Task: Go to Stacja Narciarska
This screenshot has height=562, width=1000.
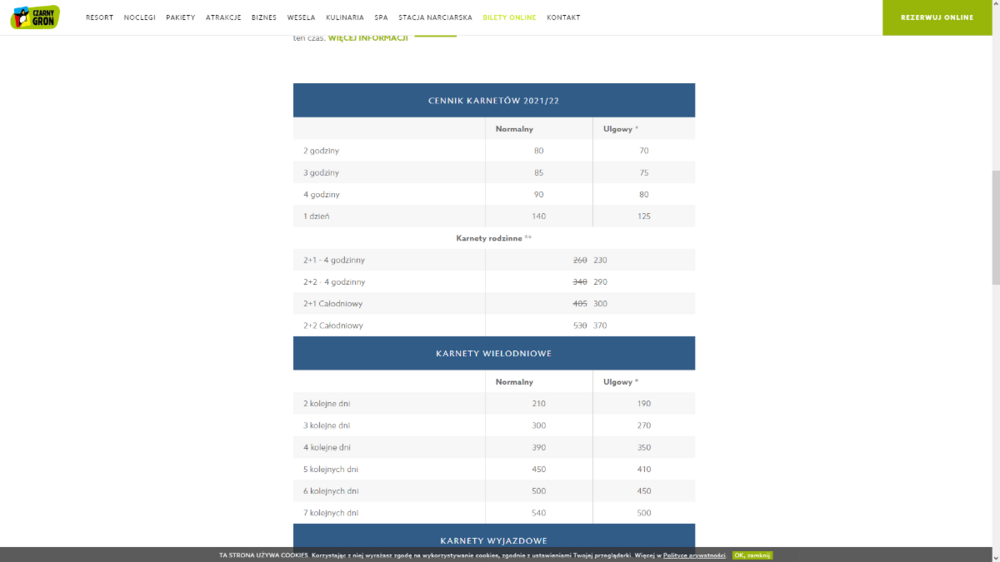Action: coord(435,18)
